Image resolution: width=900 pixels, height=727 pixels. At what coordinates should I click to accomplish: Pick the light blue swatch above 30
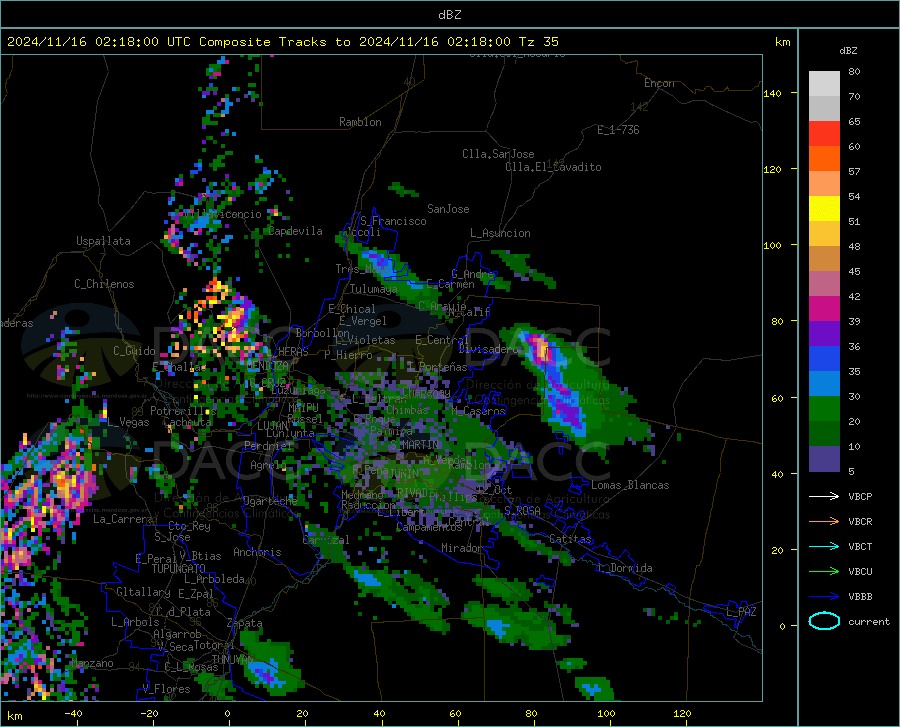[824, 384]
